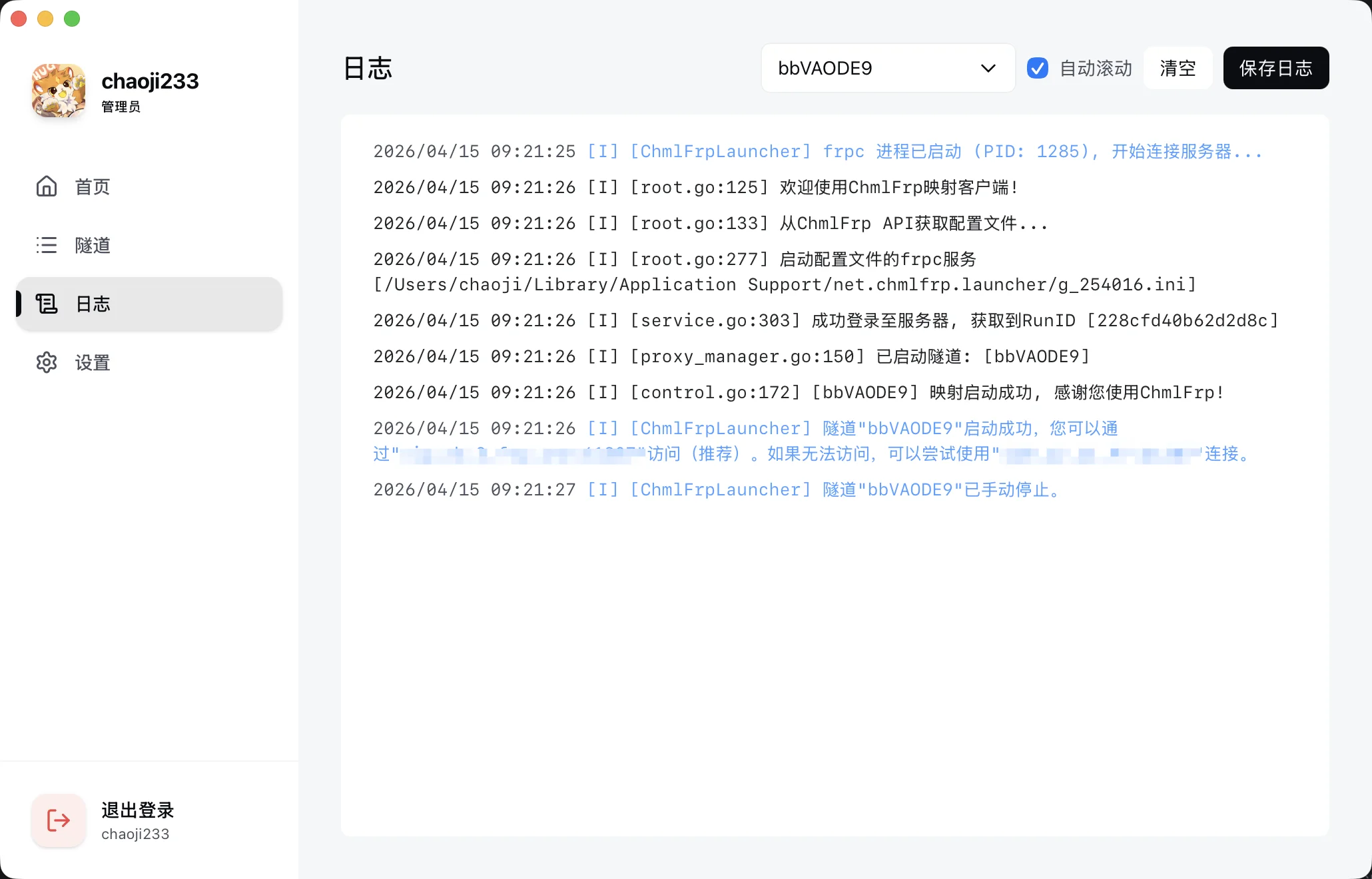Click the dropdown chevron arrow
This screenshot has height=879, width=1372.
pyautogui.click(x=988, y=68)
